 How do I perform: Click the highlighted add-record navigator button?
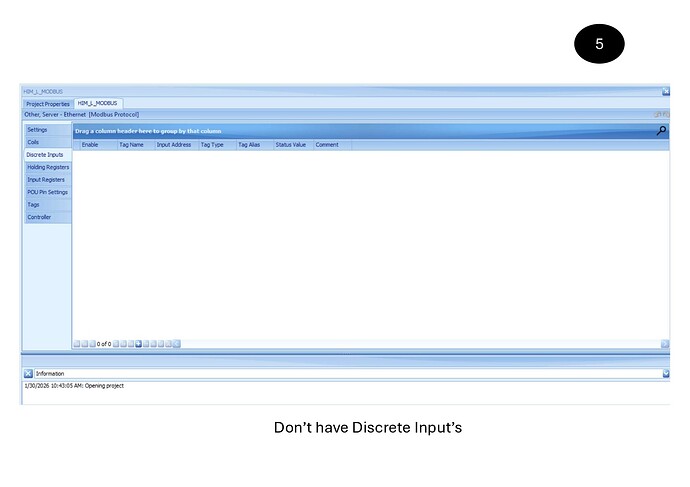[138, 344]
